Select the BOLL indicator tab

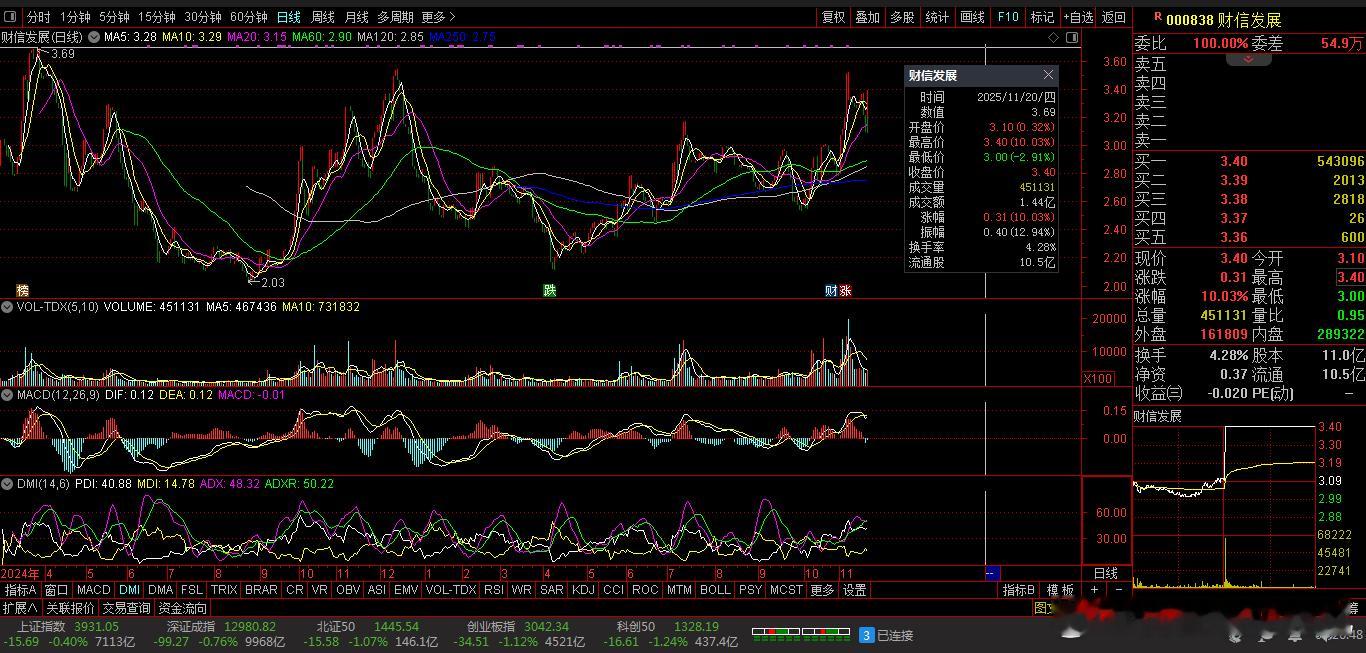714,590
